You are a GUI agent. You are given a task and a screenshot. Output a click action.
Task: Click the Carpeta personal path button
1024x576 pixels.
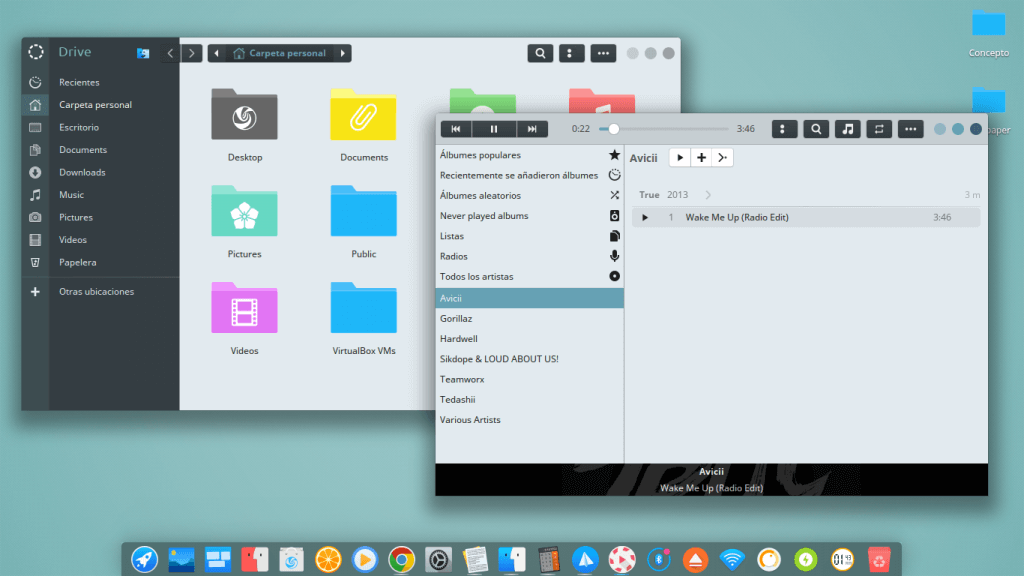pyautogui.click(x=280, y=54)
